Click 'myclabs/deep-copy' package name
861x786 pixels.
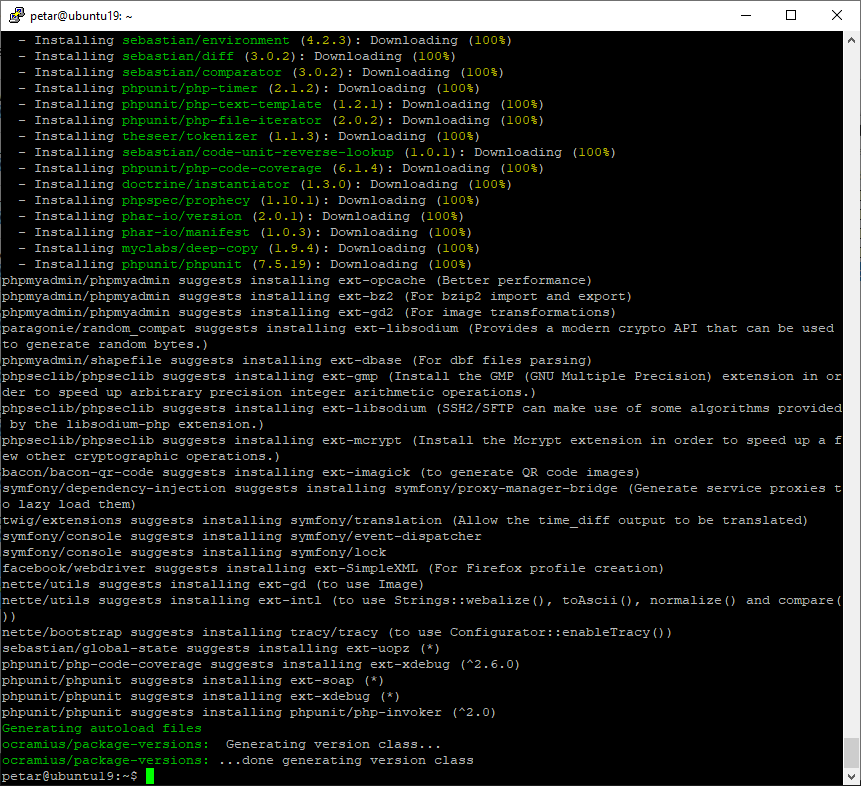point(189,248)
